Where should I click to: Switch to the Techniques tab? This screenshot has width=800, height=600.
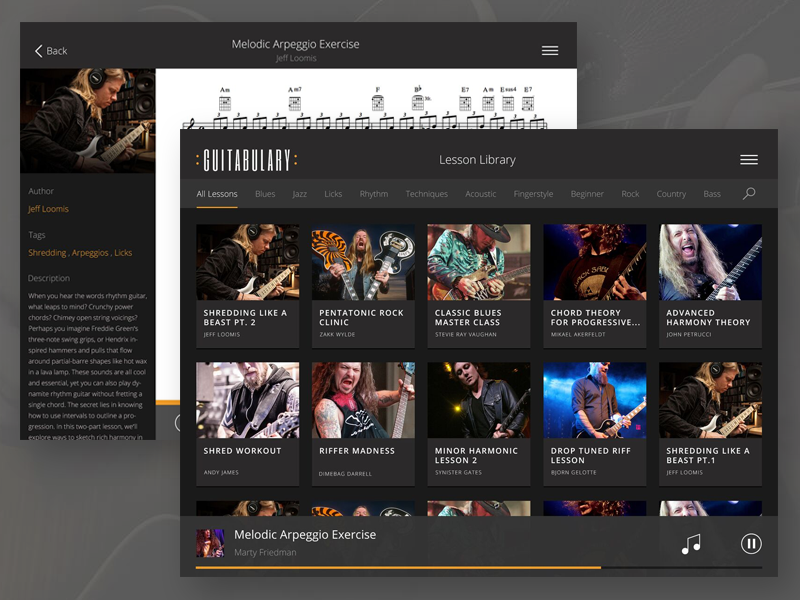[x=427, y=194]
